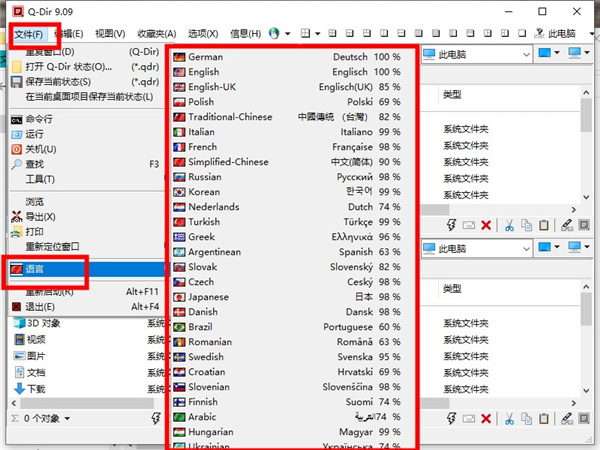Image resolution: width=600 pixels, height=450 pixels.
Task: Click the red X delete icon in lower-right pane
Action: pyautogui.click(x=486, y=418)
